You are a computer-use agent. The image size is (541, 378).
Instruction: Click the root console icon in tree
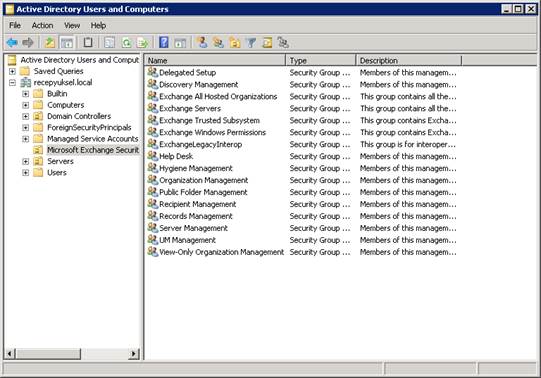[12, 60]
